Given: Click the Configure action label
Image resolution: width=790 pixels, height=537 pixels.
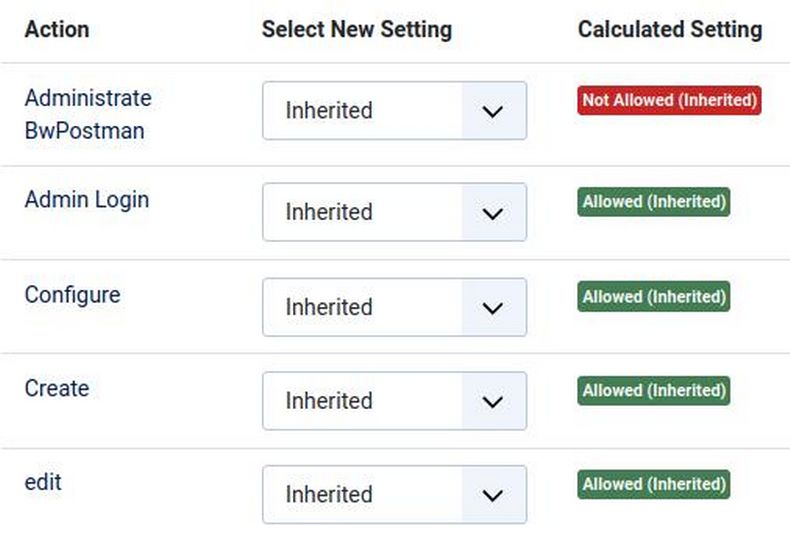Looking at the screenshot, I should [72, 295].
